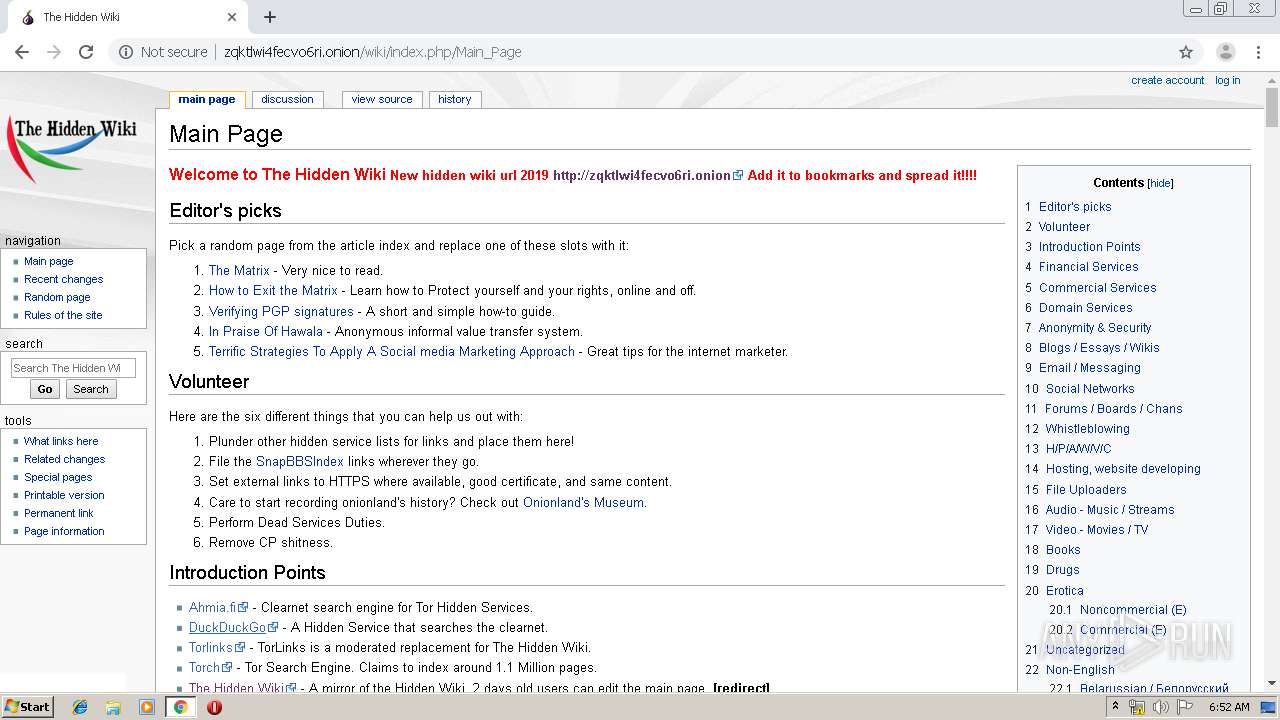
Task: Open the Main page navigation link
Action: tap(48, 261)
